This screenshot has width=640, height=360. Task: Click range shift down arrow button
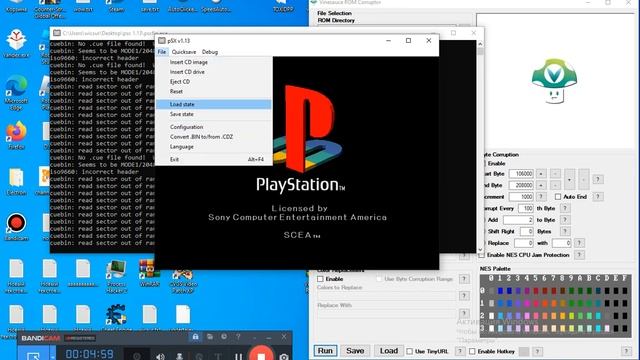tap(569, 180)
